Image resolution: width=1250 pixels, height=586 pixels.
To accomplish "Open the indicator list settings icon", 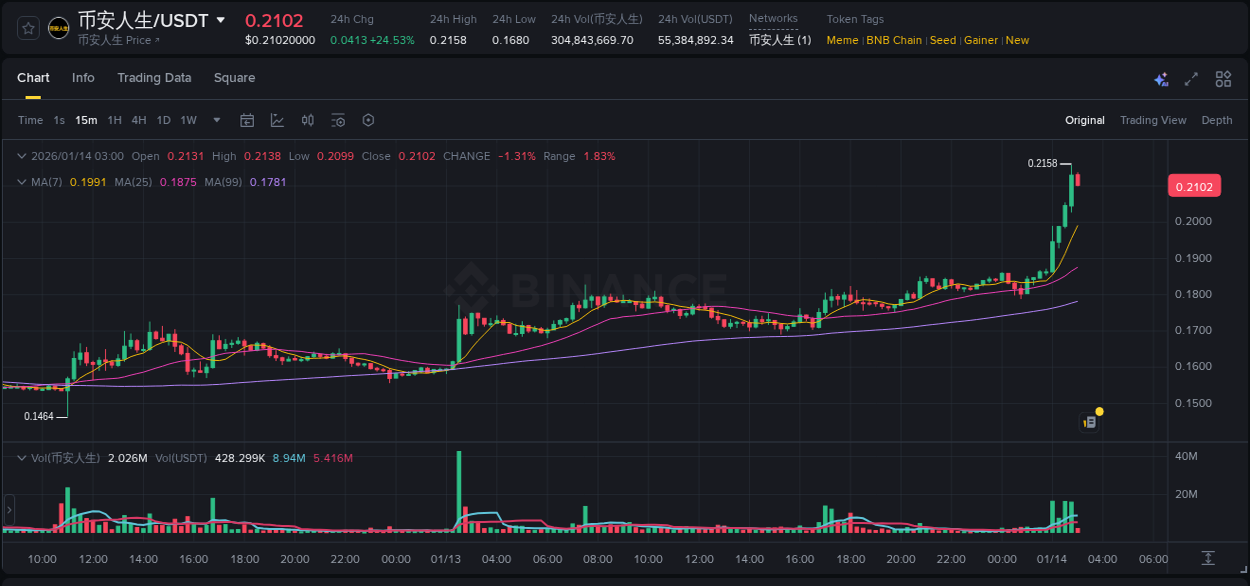I will click(x=338, y=119).
